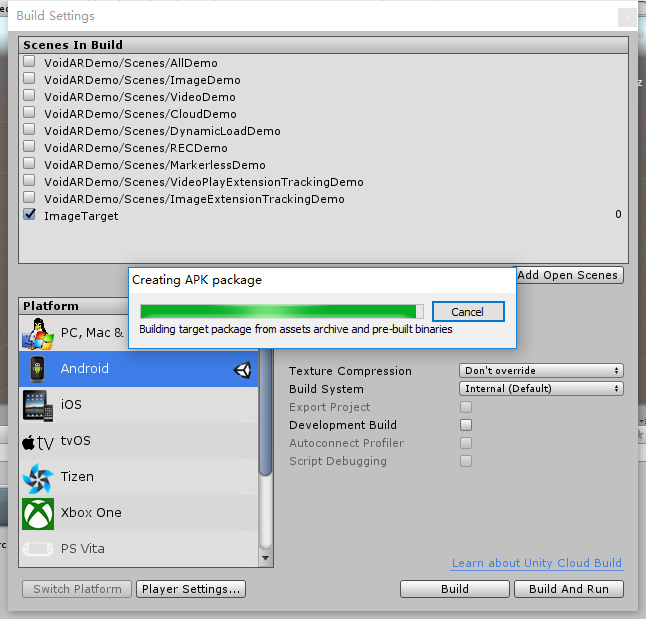The image size is (646, 619).
Task: Select the Xbox One platform label
Action: click(x=91, y=512)
